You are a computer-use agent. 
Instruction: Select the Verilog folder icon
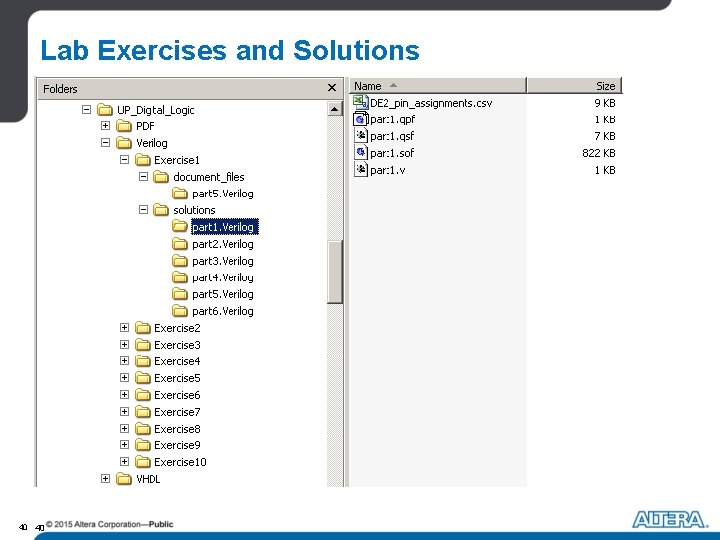(x=124, y=143)
